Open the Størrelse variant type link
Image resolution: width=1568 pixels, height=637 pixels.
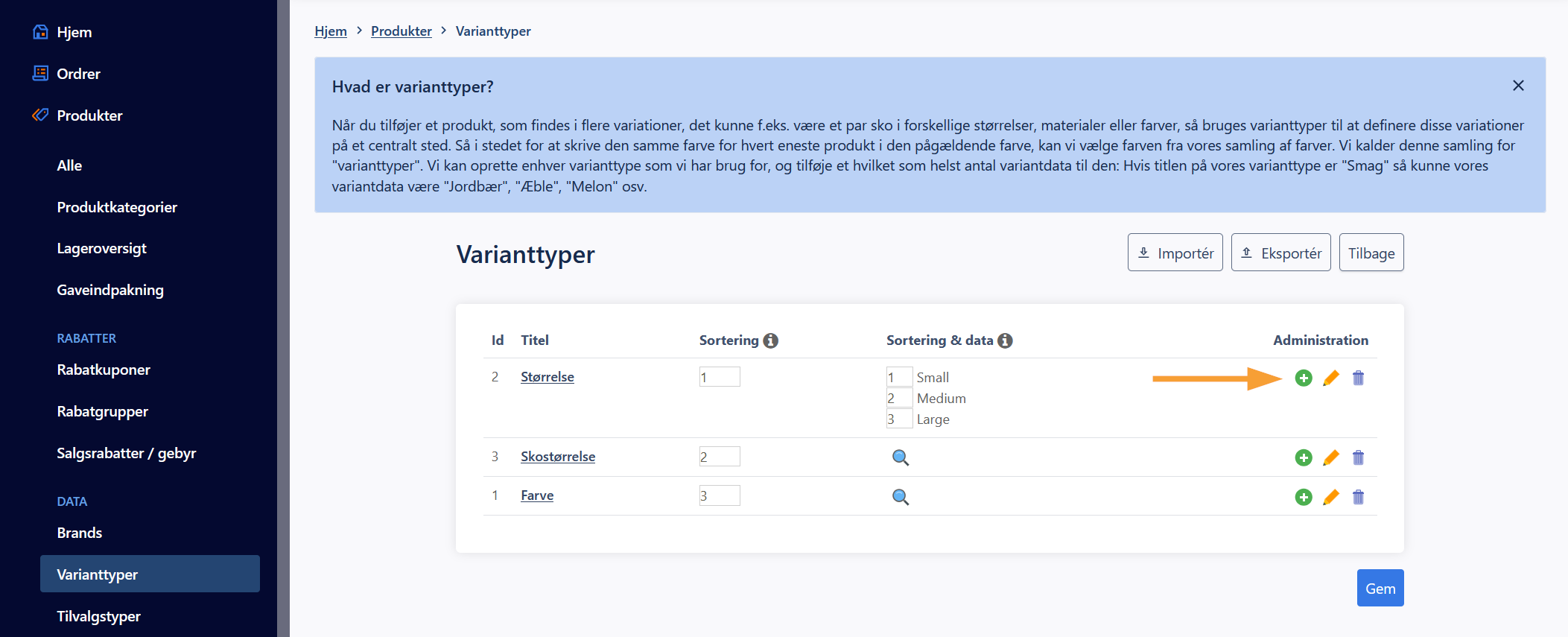pyautogui.click(x=547, y=377)
